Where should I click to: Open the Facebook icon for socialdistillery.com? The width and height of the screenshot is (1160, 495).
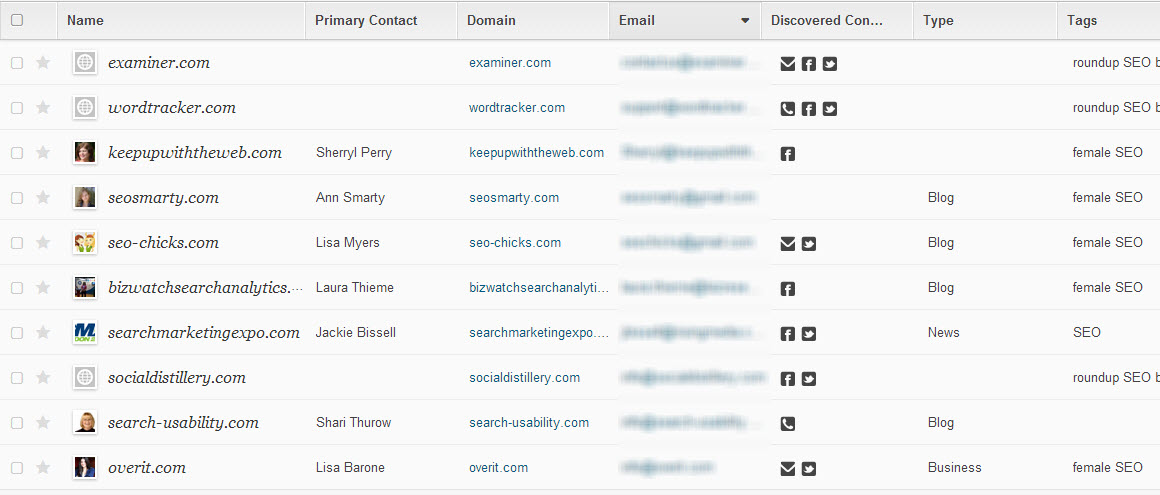(788, 380)
